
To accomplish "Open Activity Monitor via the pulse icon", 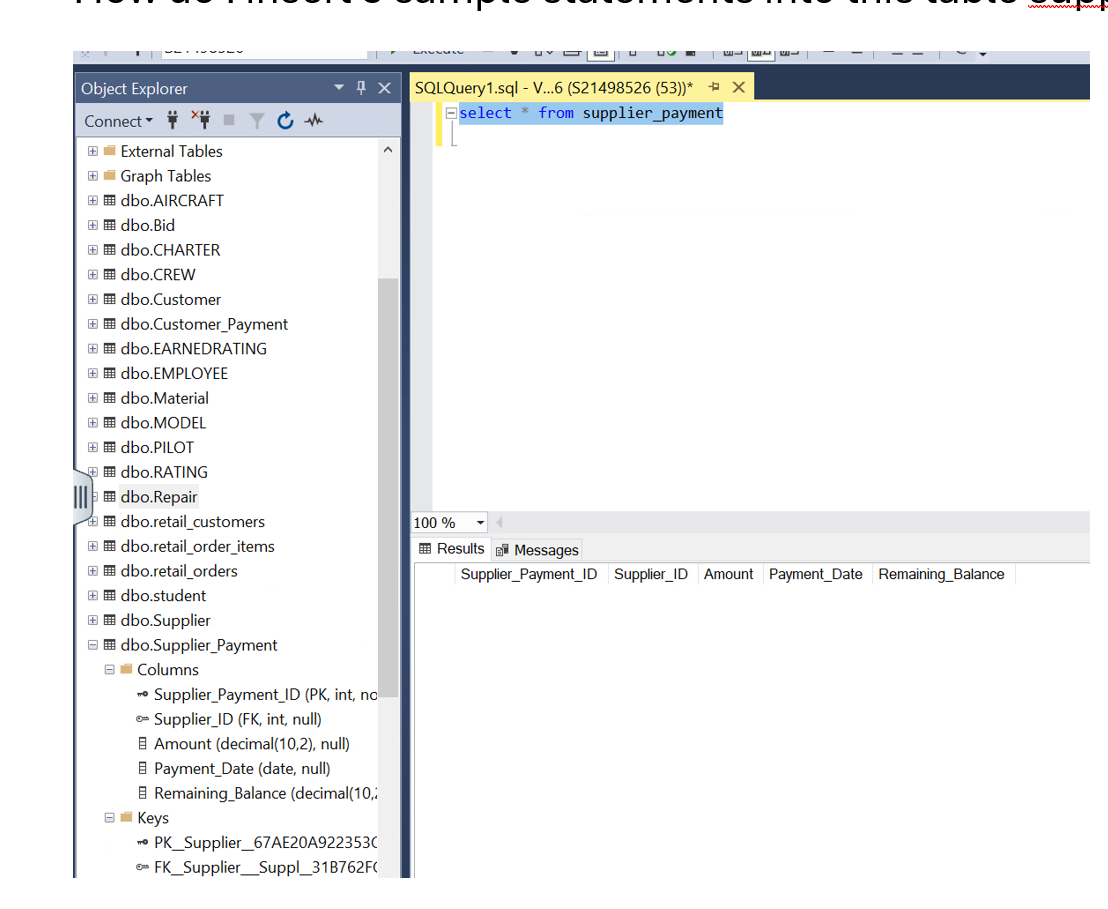I will pos(313,120).
